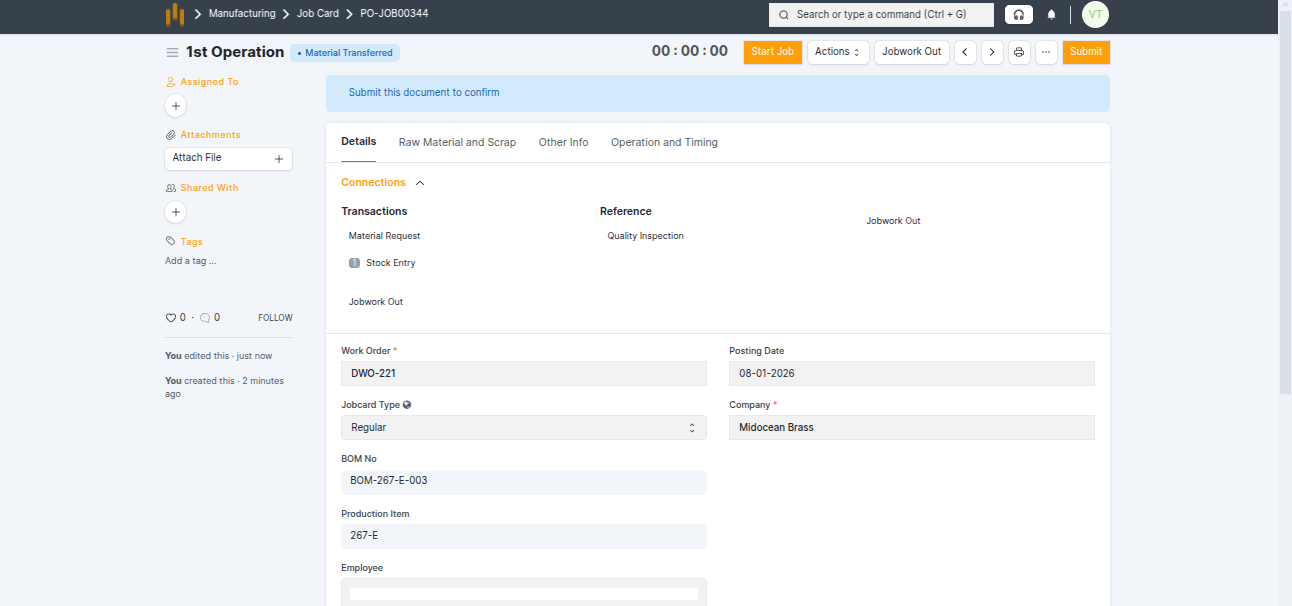The height and width of the screenshot is (606, 1292).
Task: Print this job card via printer icon
Action: 1019,52
